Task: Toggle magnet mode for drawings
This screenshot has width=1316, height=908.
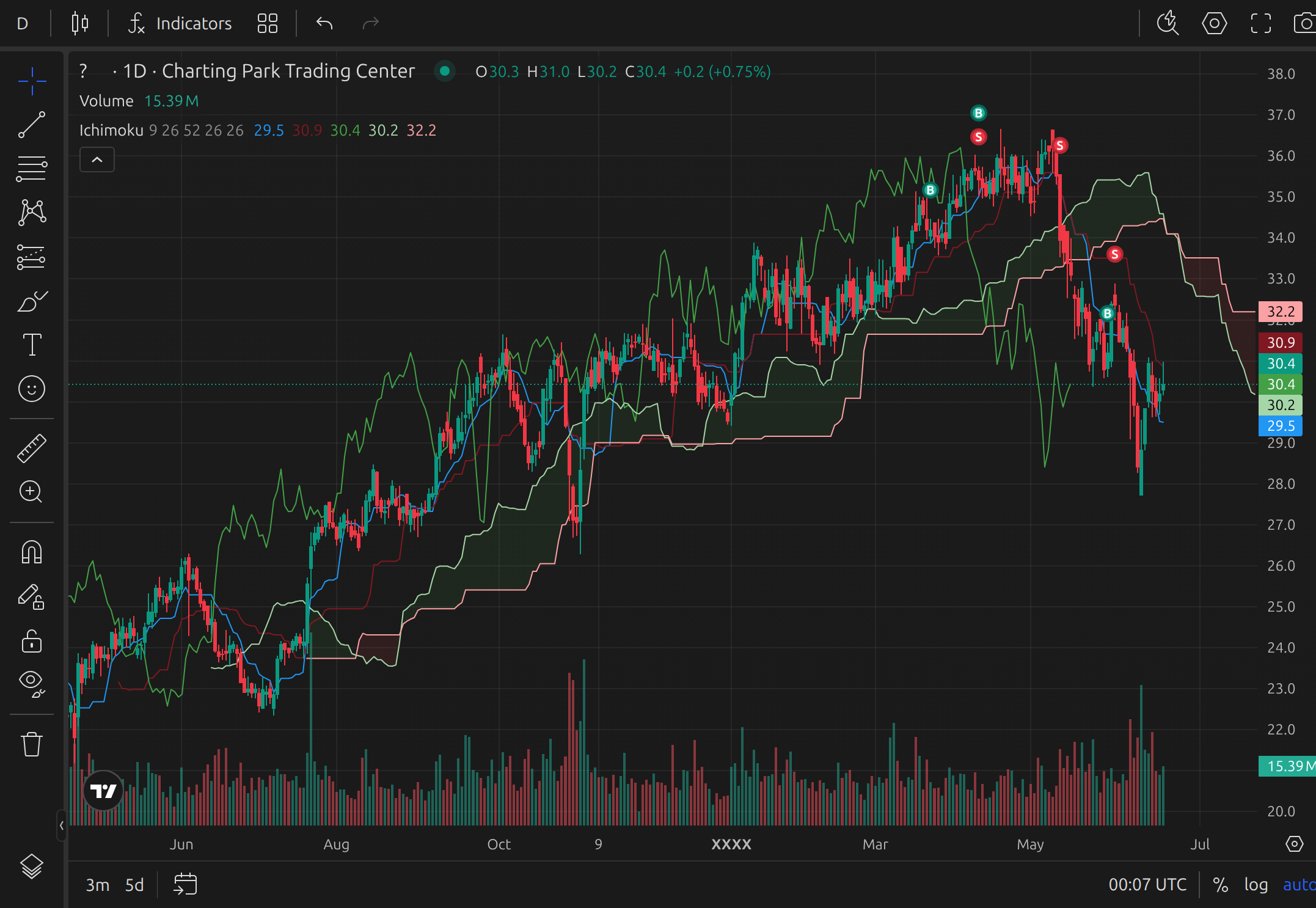Action: tap(31, 552)
